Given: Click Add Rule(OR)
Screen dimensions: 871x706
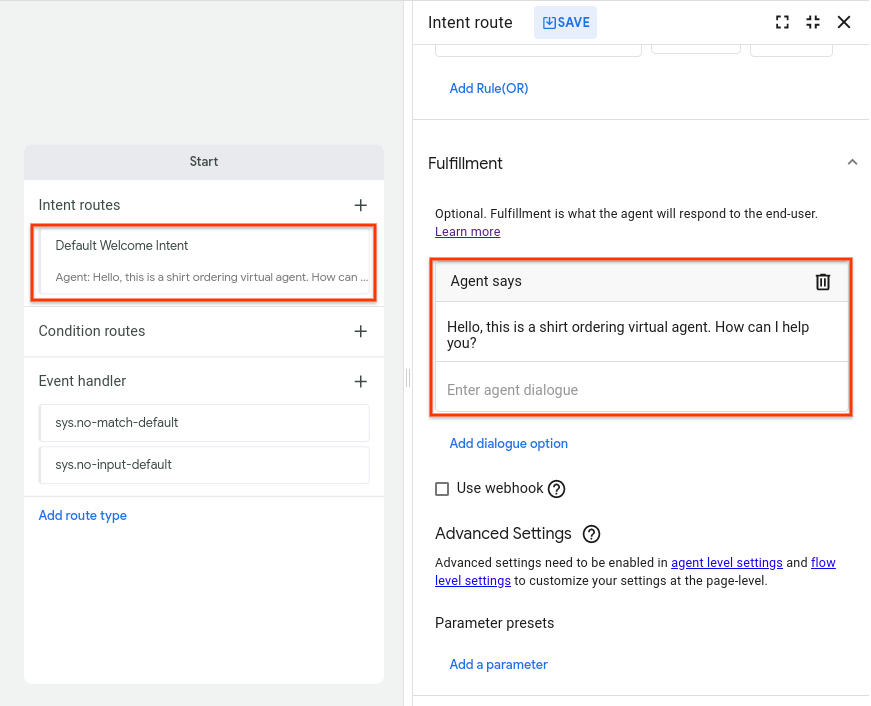Looking at the screenshot, I should click(489, 88).
